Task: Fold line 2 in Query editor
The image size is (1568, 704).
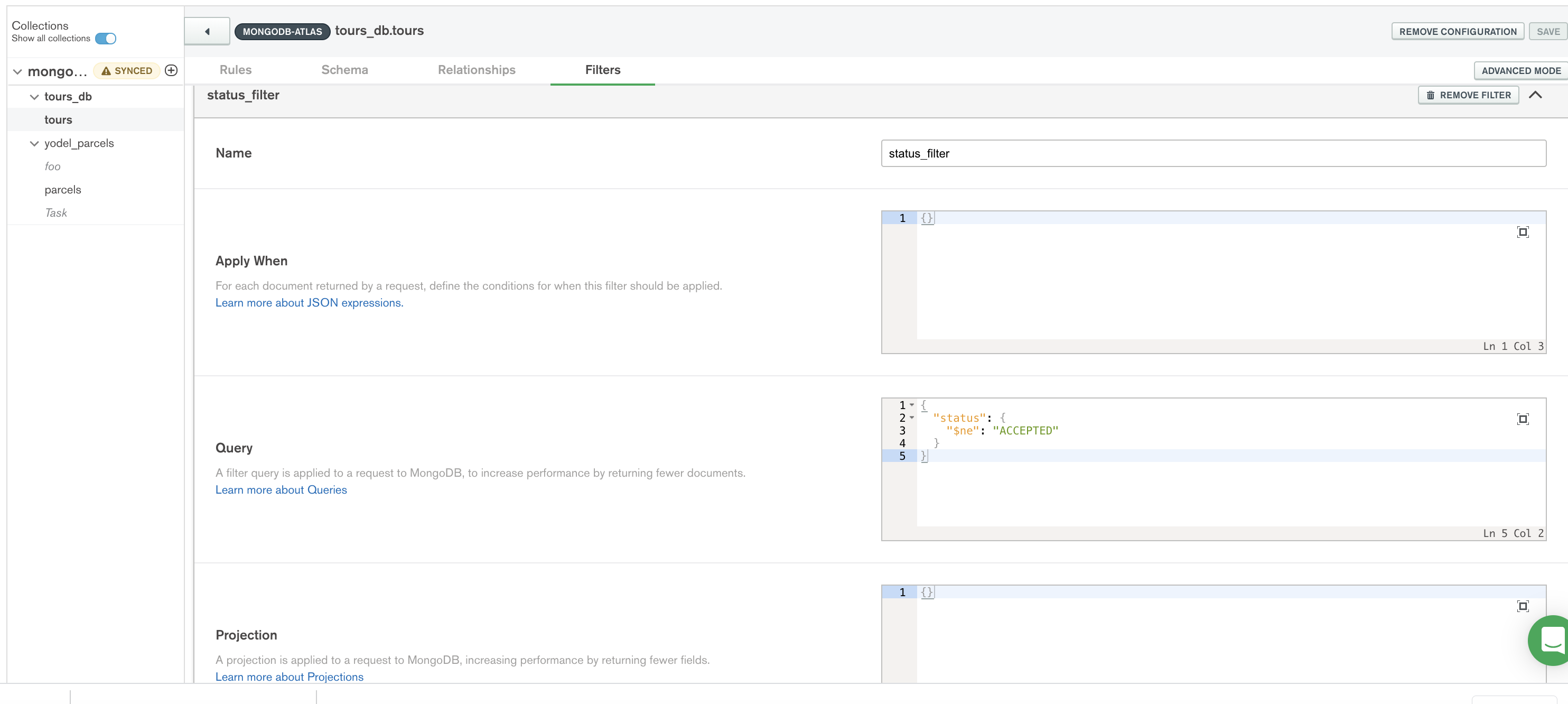Action: point(912,418)
